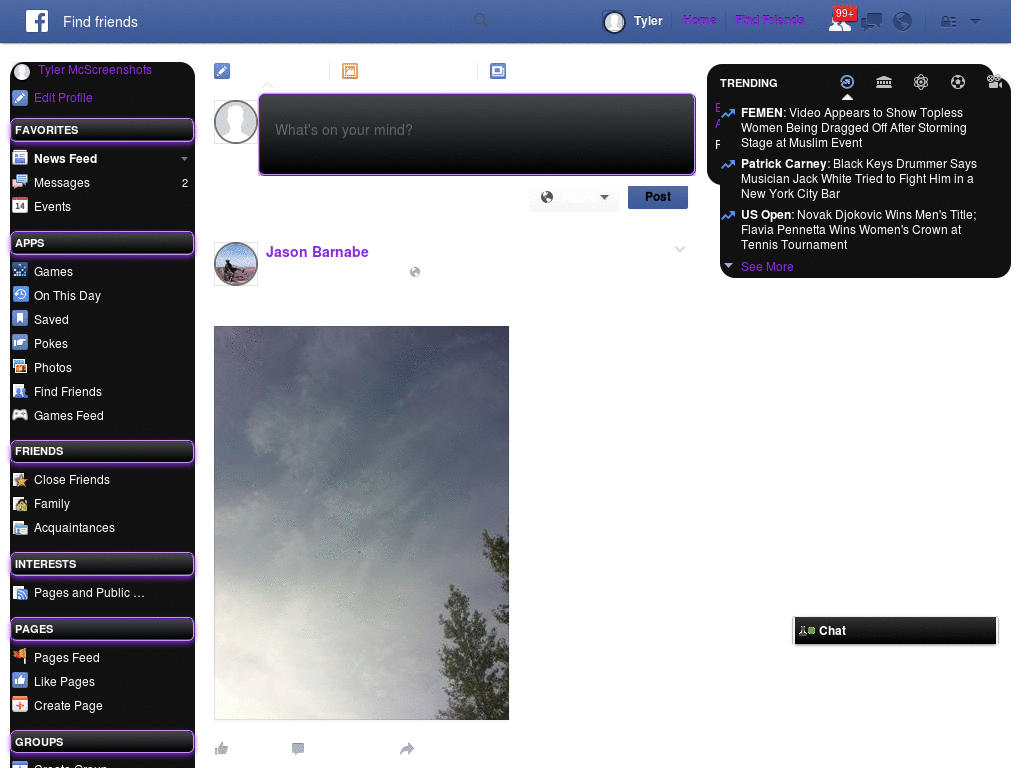This screenshot has width=1024, height=768.
Task: Show top trends icon in Trending
Action: (847, 82)
